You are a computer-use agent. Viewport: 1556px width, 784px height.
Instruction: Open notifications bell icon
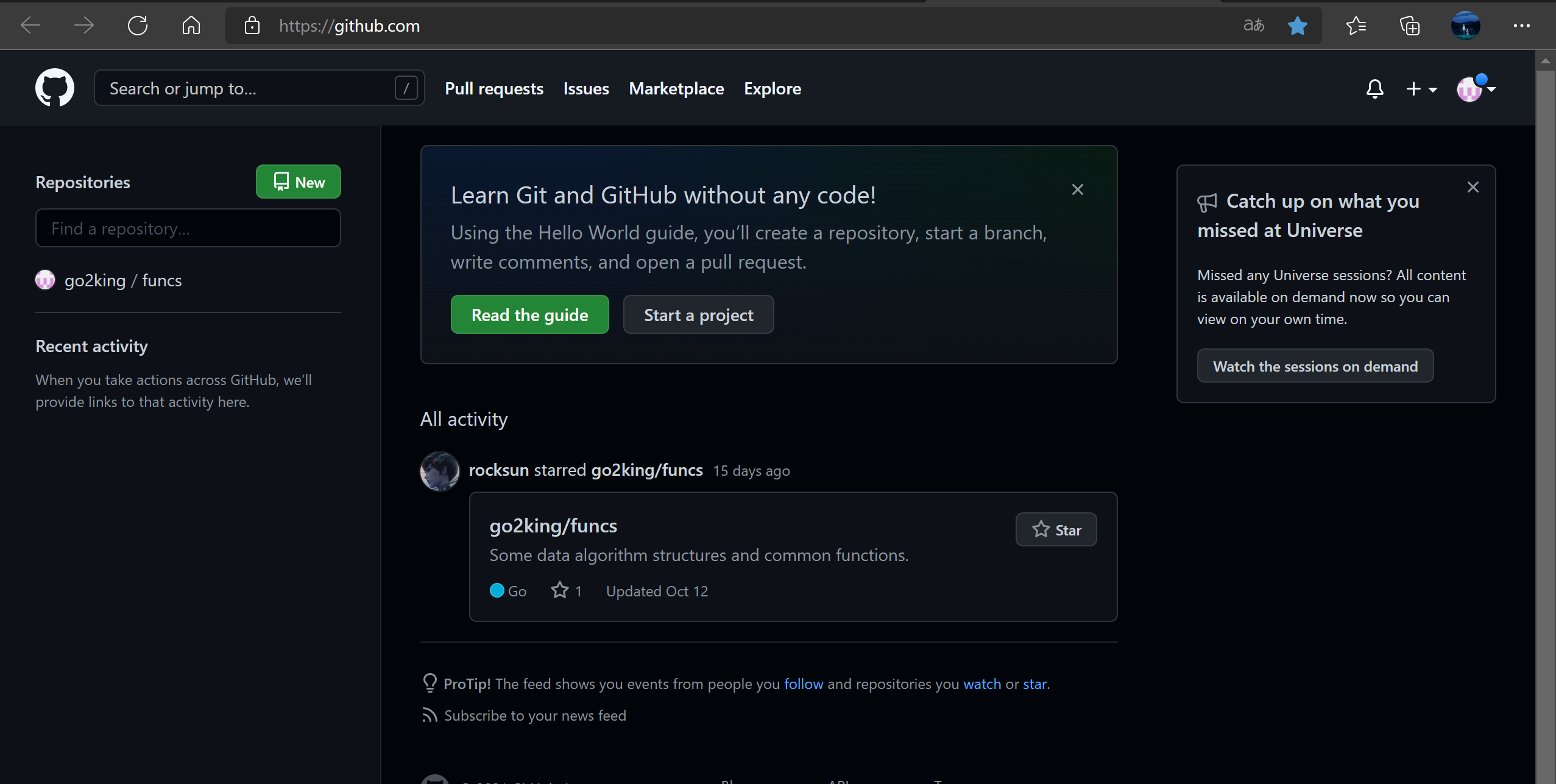pos(1375,89)
